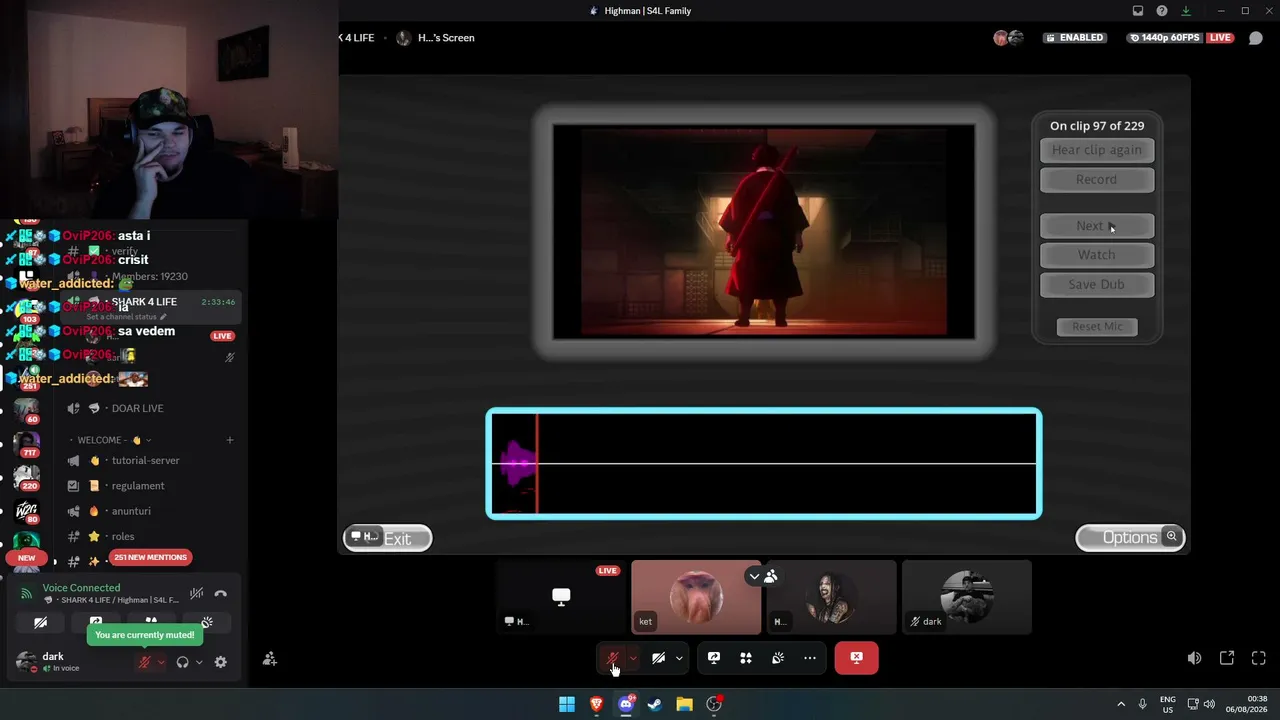Click the NEW servers indicator pill
1280x720 pixels.
(27, 558)
